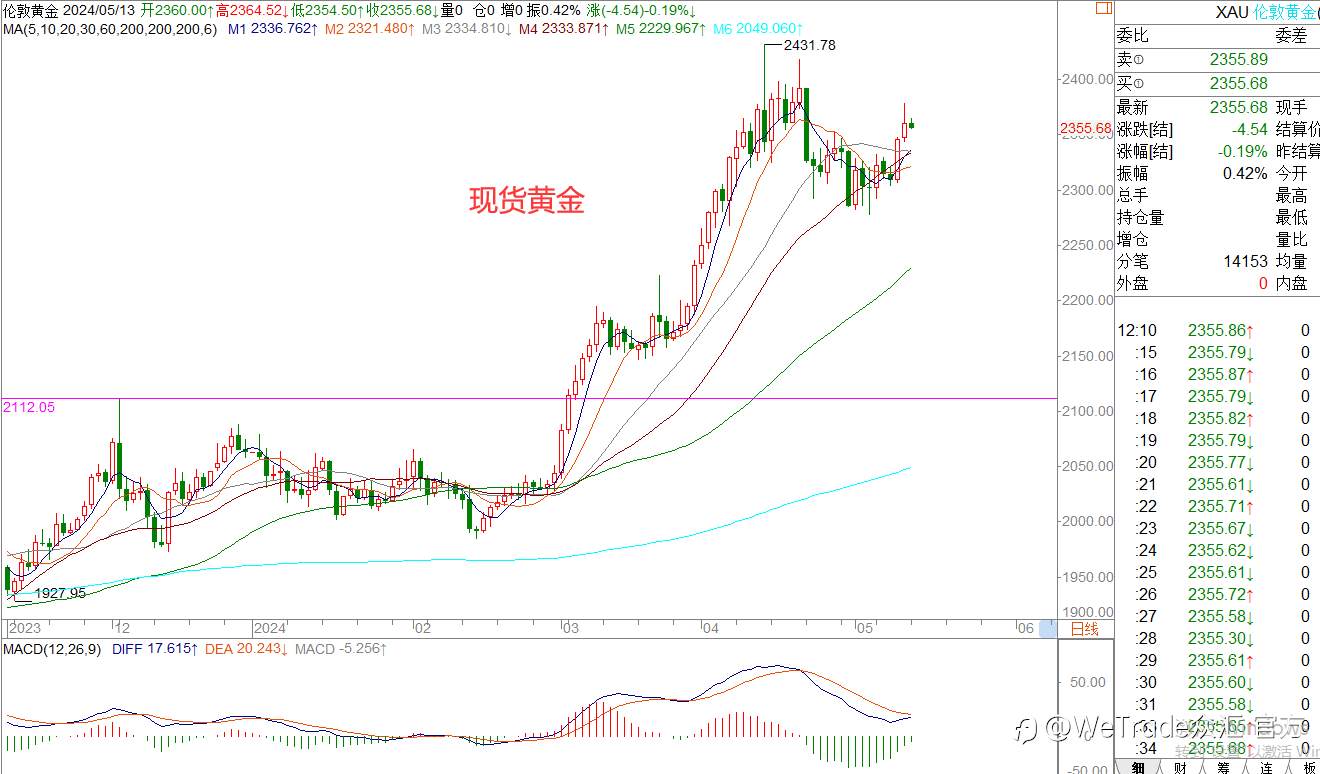Switch to the 细 detail tab
Viewport: 1320px width, 774px height.
point(1137,767)
